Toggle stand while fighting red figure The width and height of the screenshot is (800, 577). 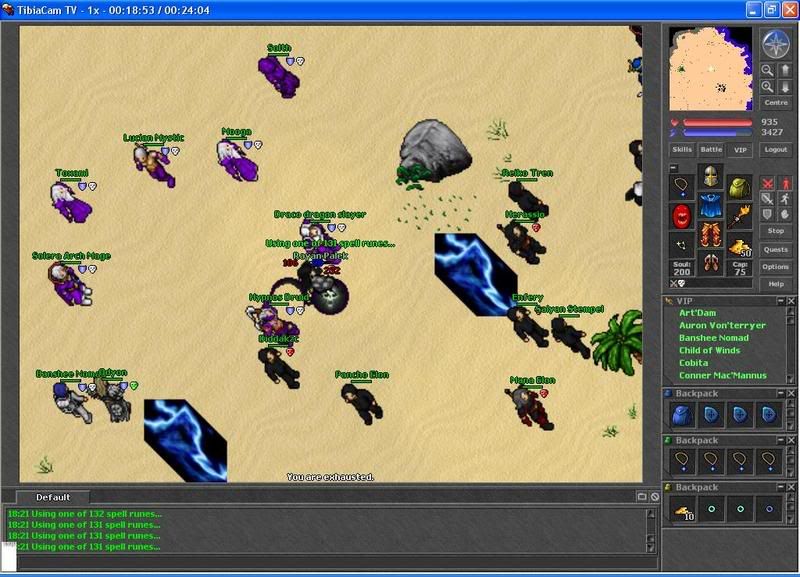785,183
